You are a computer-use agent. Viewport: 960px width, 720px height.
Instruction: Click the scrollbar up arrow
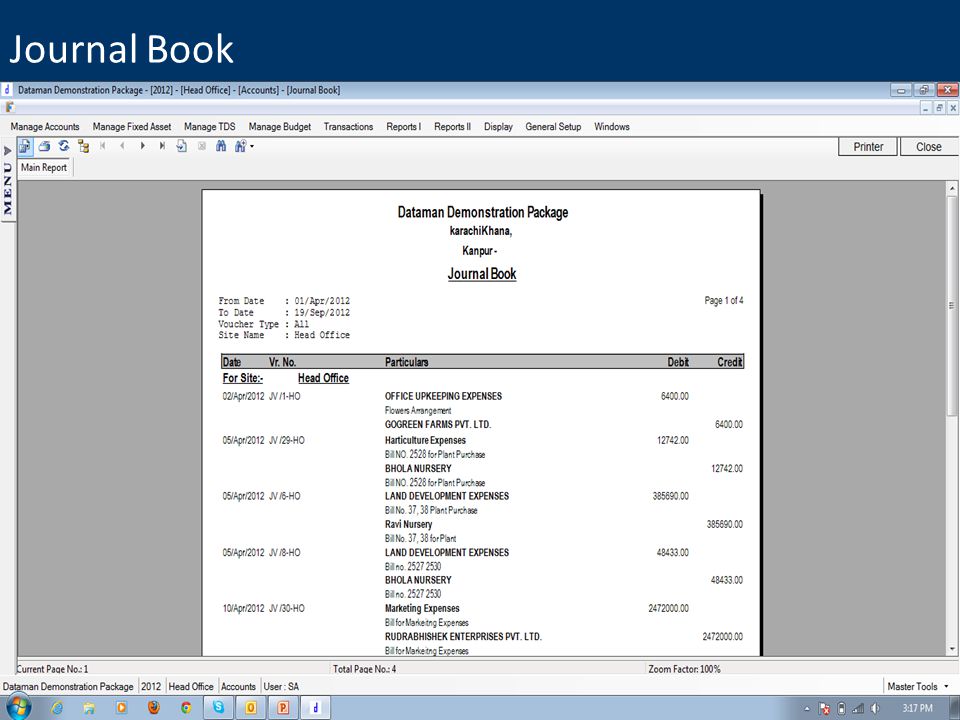pos(952,188)
